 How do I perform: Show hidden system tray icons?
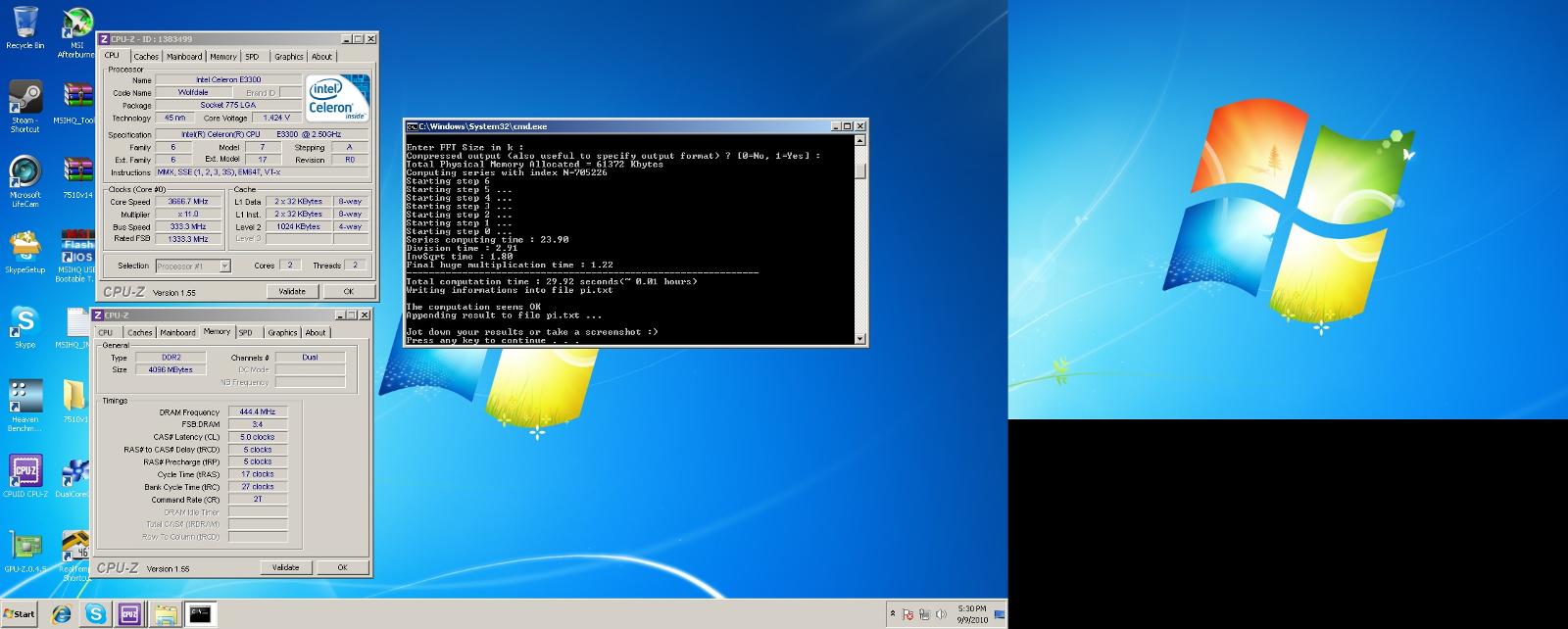892,614
